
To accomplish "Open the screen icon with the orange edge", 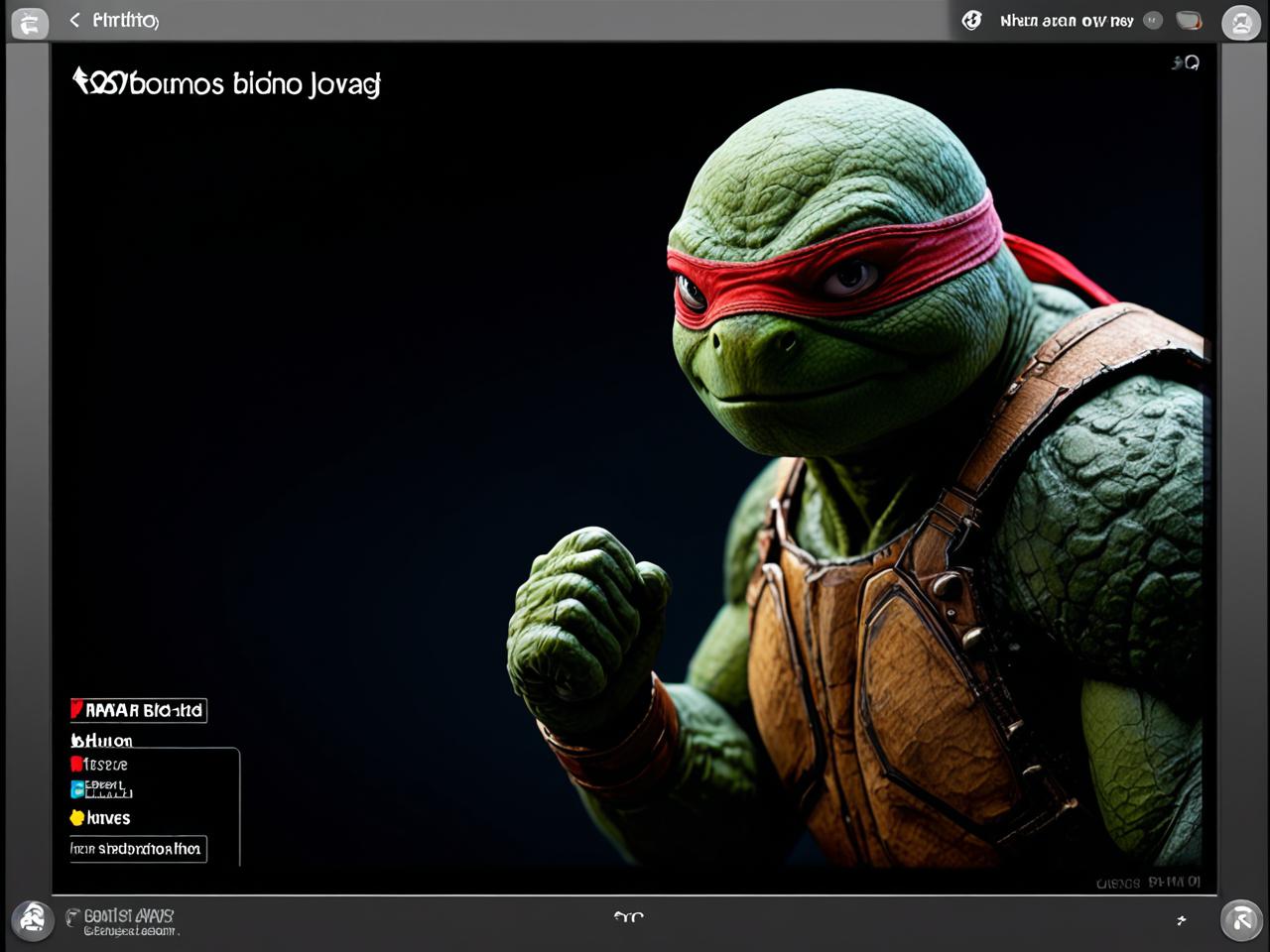I will coord(1188,20).
